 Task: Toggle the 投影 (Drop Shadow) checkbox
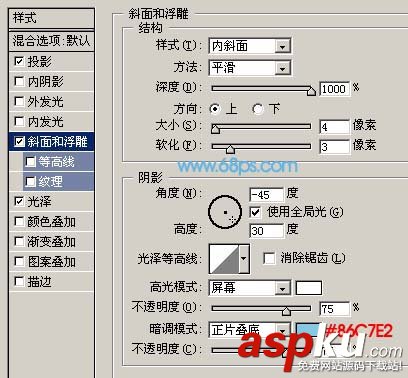(x=19, y=61)
